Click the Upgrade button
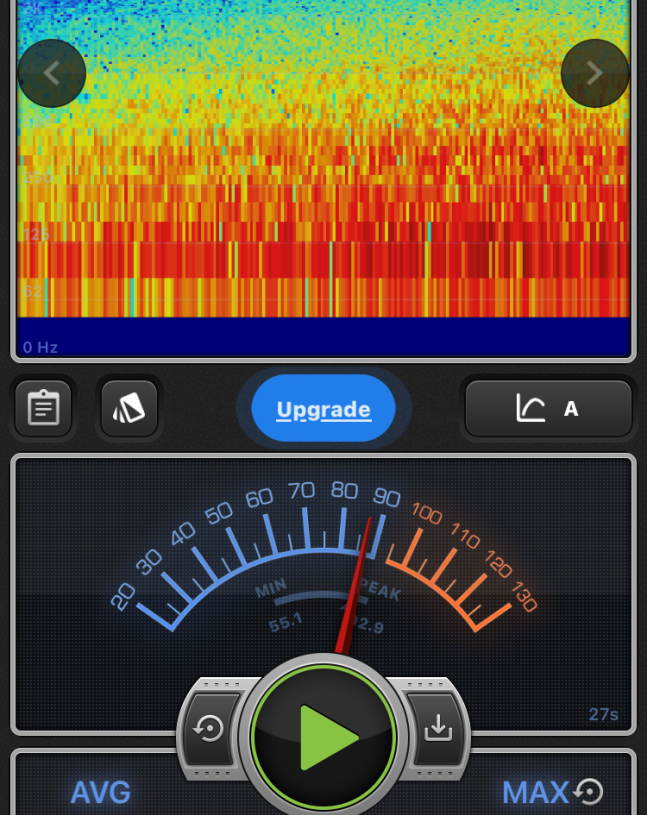The height and width of the screenshot is (815, 647). pyautogui.click(x=323, y=409)
